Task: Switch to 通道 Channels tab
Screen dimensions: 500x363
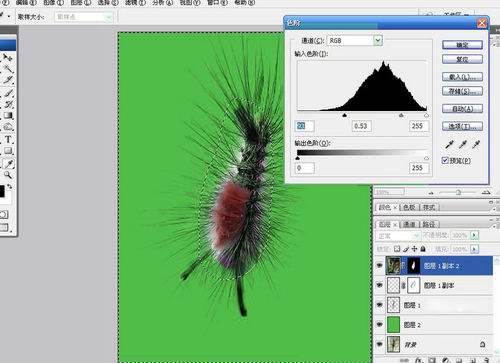Action: tap(409, 224)
